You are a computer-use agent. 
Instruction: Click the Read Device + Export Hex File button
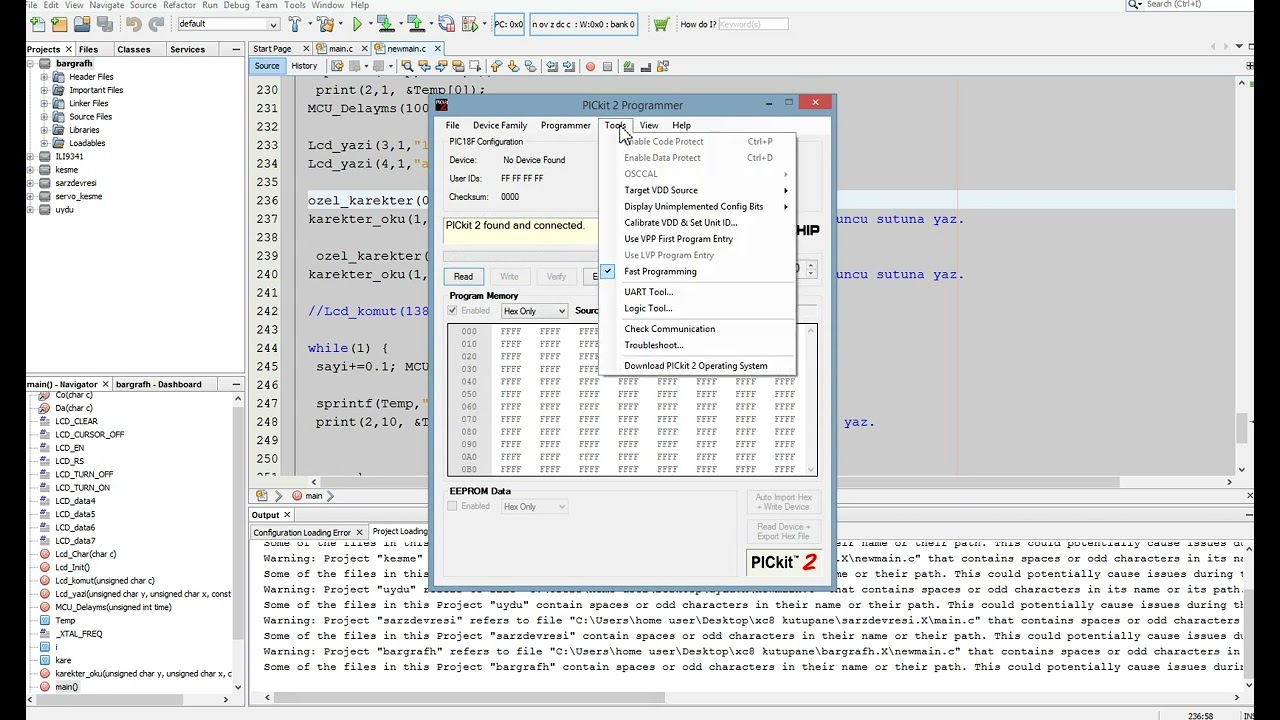(784, 531)
